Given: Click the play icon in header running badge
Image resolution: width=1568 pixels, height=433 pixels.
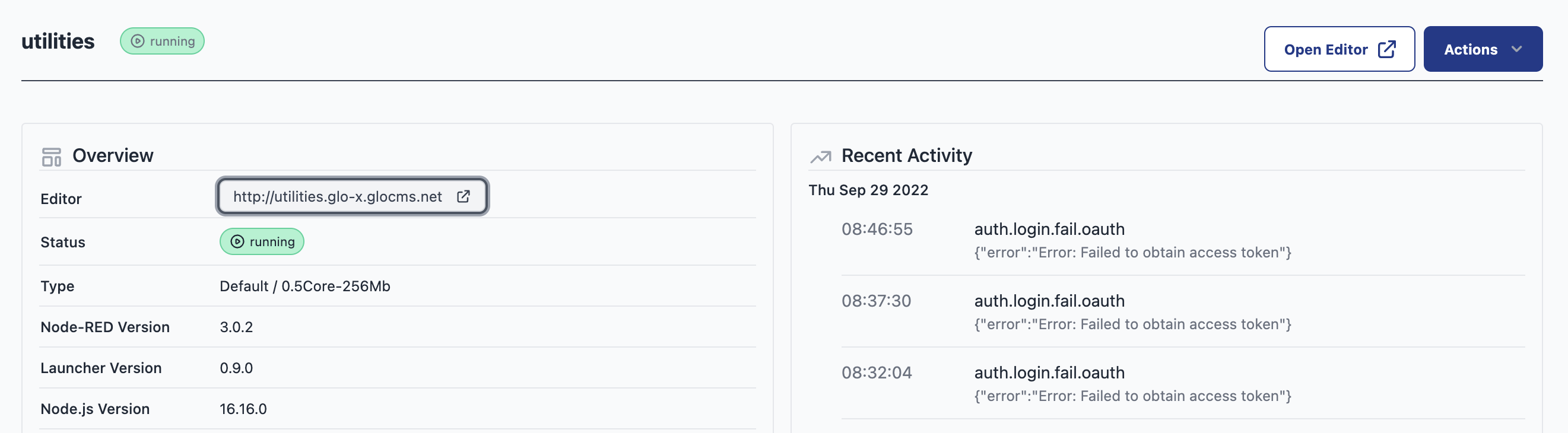Looking at the screenshot, I should [x=137, y=42].
